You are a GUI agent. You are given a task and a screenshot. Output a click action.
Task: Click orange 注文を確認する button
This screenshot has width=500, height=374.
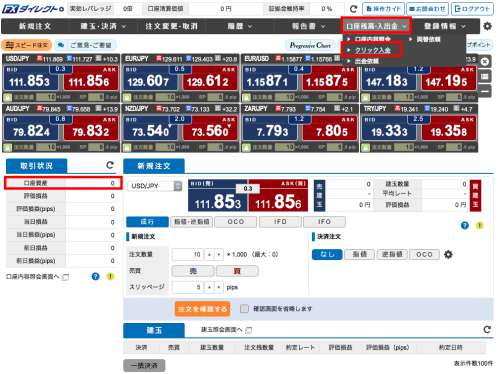click(202, 309)
